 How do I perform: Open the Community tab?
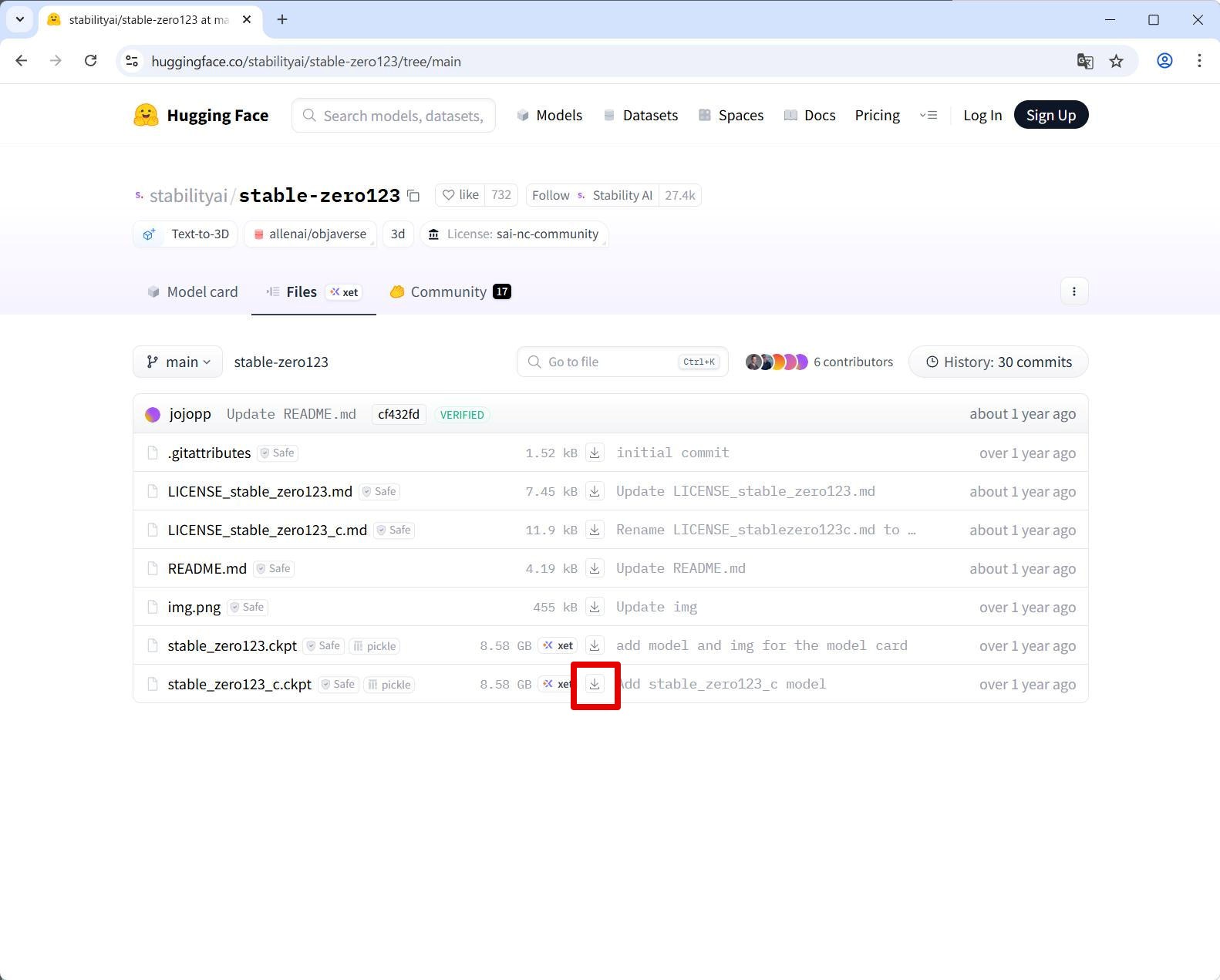pyautogui.click(x=450, y=291)
